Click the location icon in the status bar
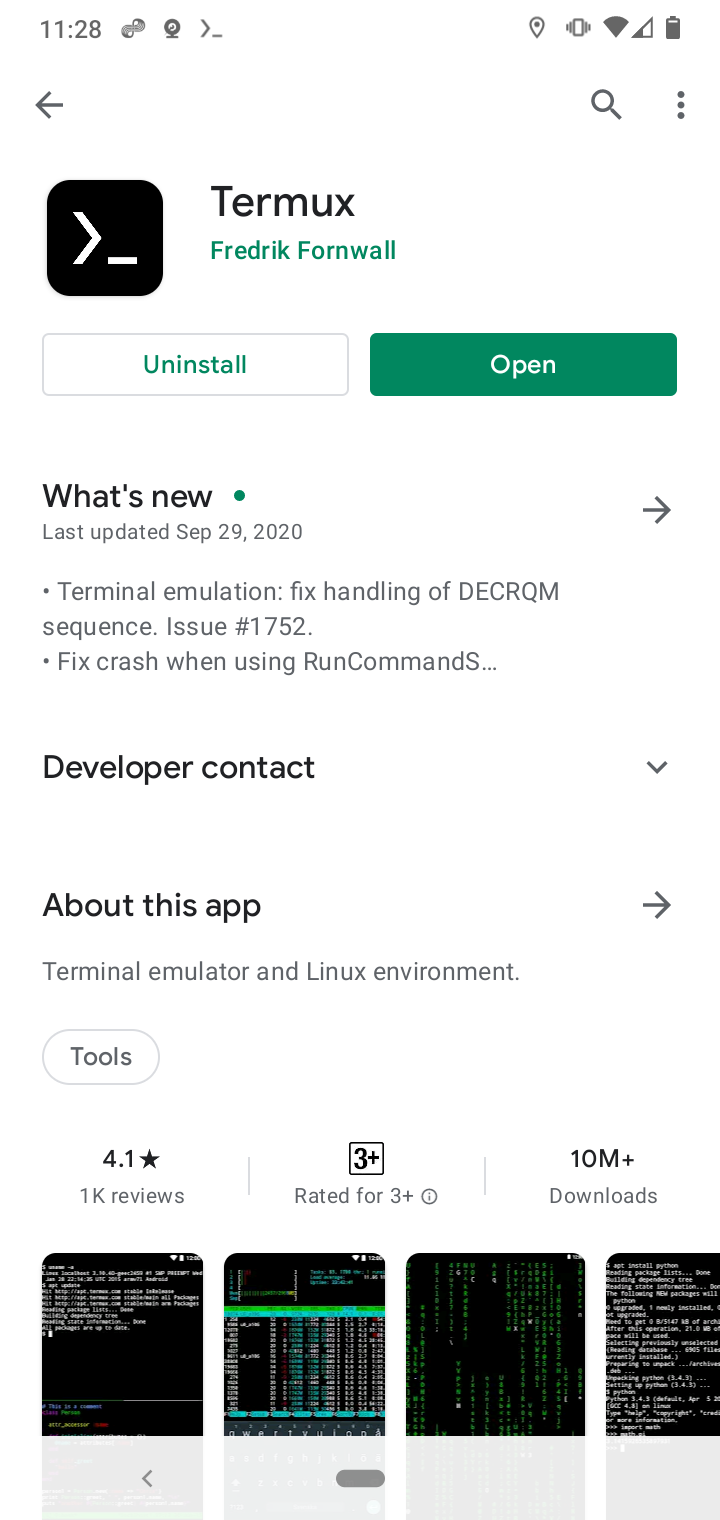This screenshot has height=1520, width=720. pos(537,27)
